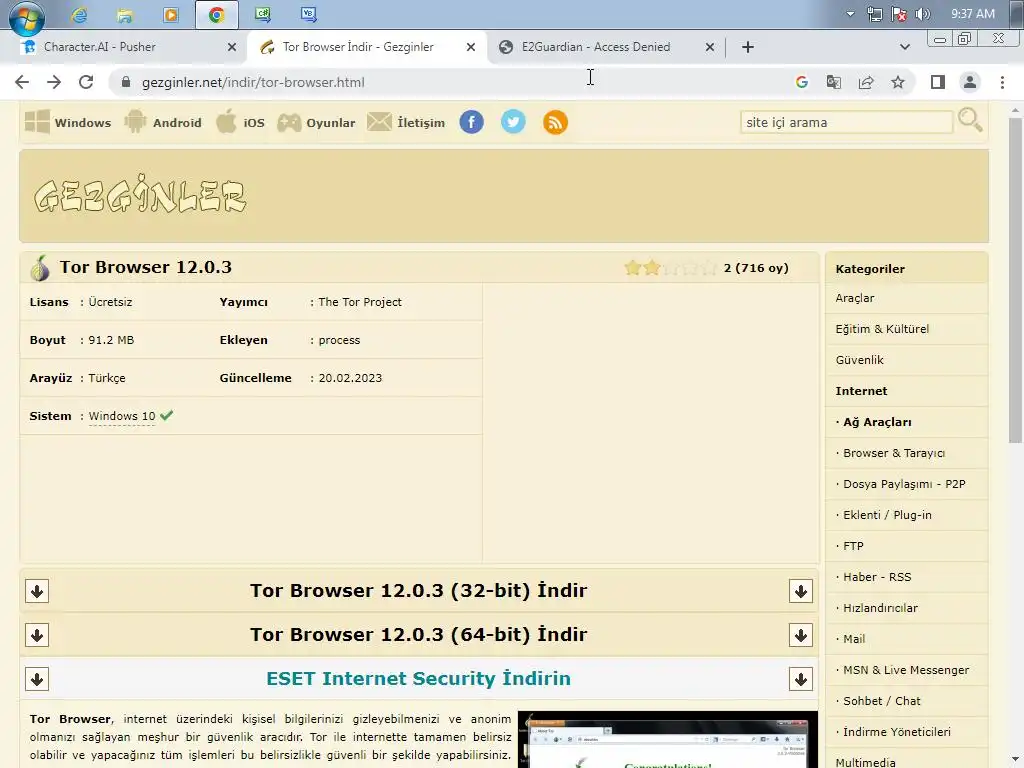Open the iOS menu item
The height and width of the screenshot is (768, 1024).
pyautogui.click(x=240, y=122)
